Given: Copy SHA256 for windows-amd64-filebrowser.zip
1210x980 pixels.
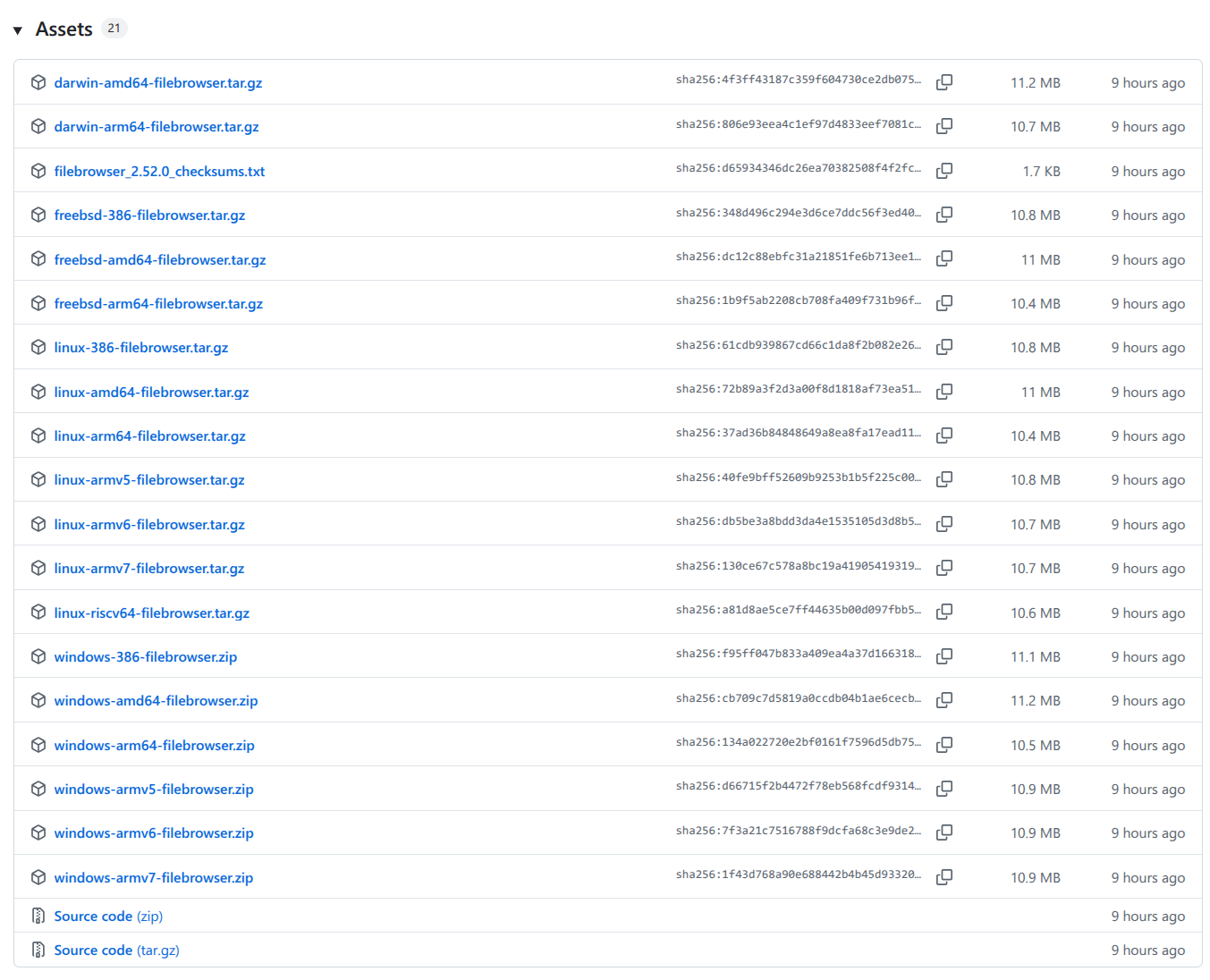Looking at the screenshot, I should coord(943,700).
